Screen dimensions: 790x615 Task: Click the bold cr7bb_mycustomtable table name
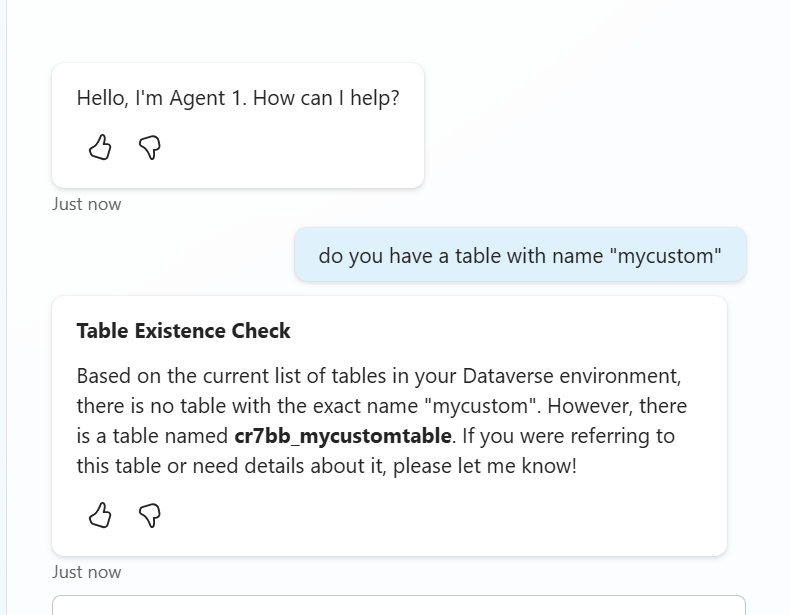[x=342, y=436]
